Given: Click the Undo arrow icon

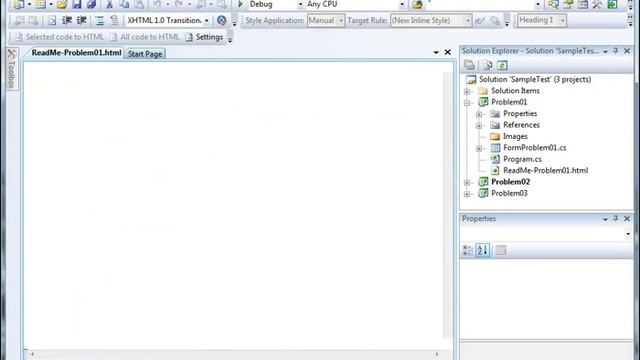Looking at the screenshot, I should [x=158, y=4].
